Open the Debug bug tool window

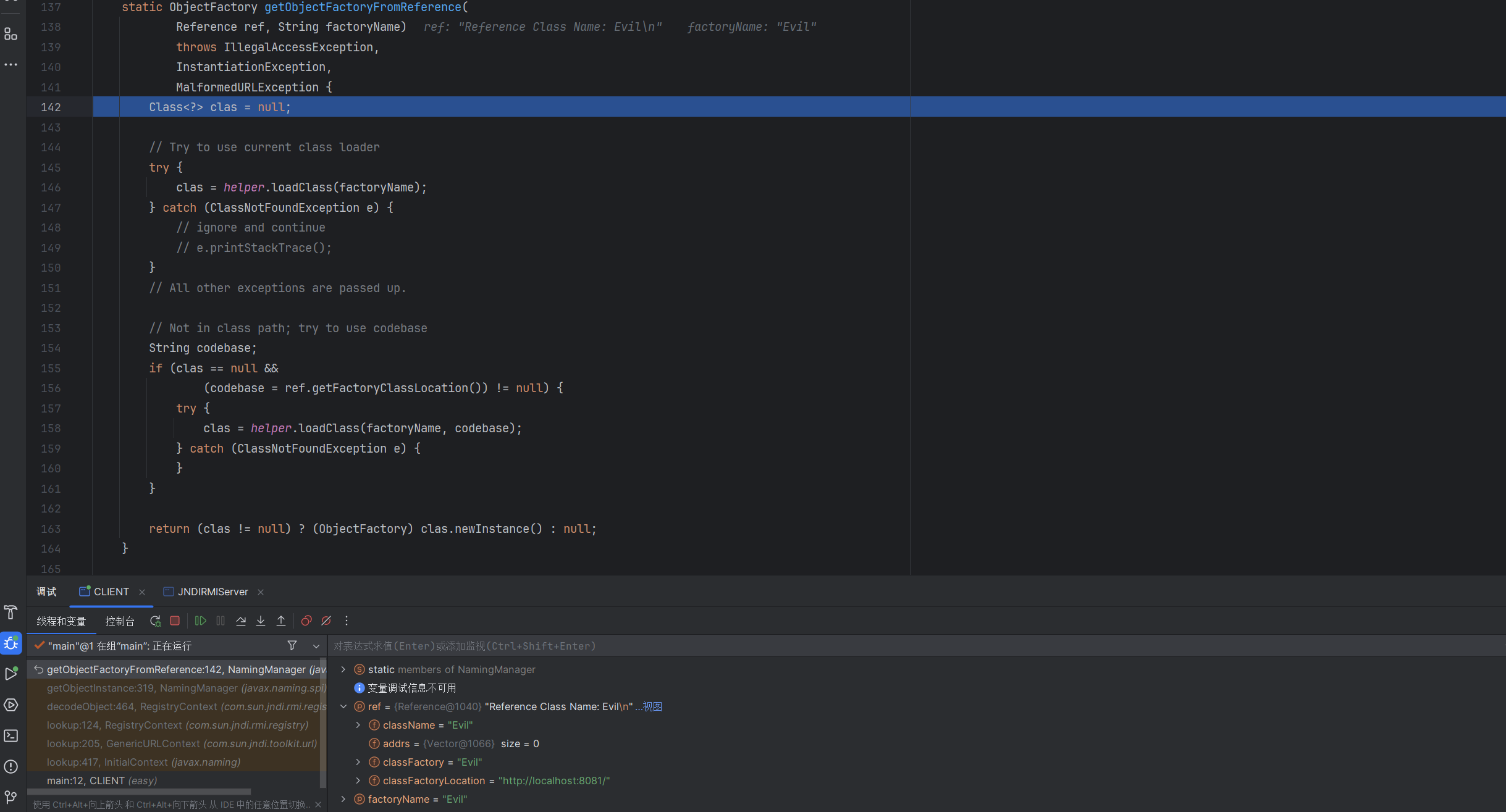point(11,643)
